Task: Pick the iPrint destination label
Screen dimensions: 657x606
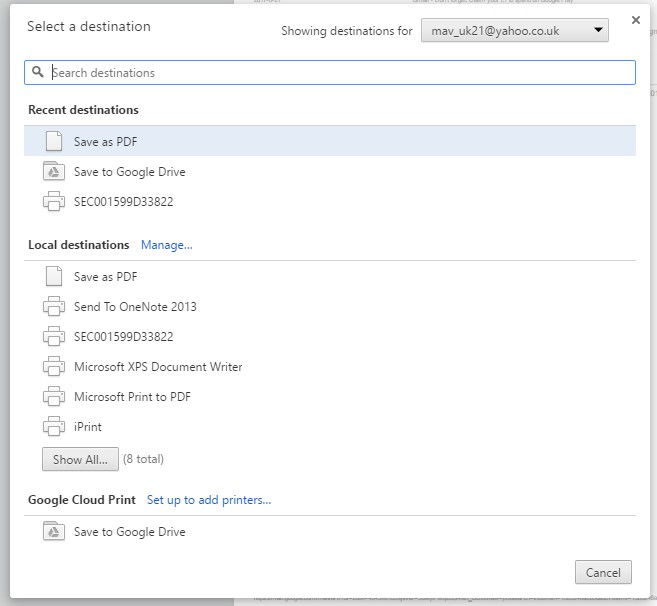Action: pyautogui.click(x=87, y=427)
